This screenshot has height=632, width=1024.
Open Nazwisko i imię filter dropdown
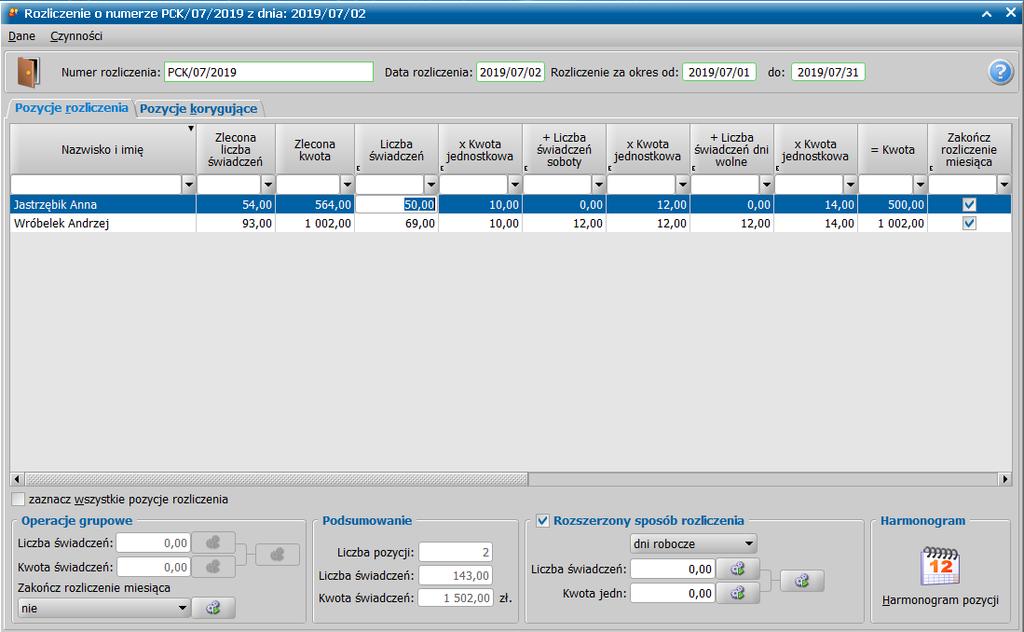point(189,185)
